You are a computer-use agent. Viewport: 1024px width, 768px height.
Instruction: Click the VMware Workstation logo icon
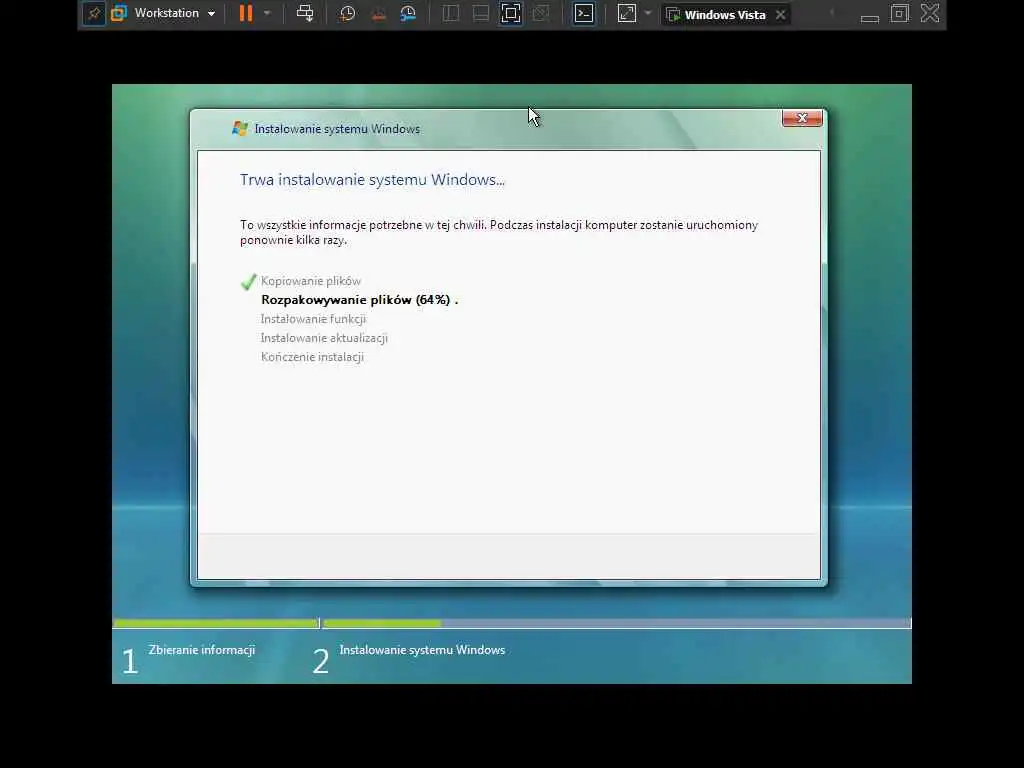[119, 13]
